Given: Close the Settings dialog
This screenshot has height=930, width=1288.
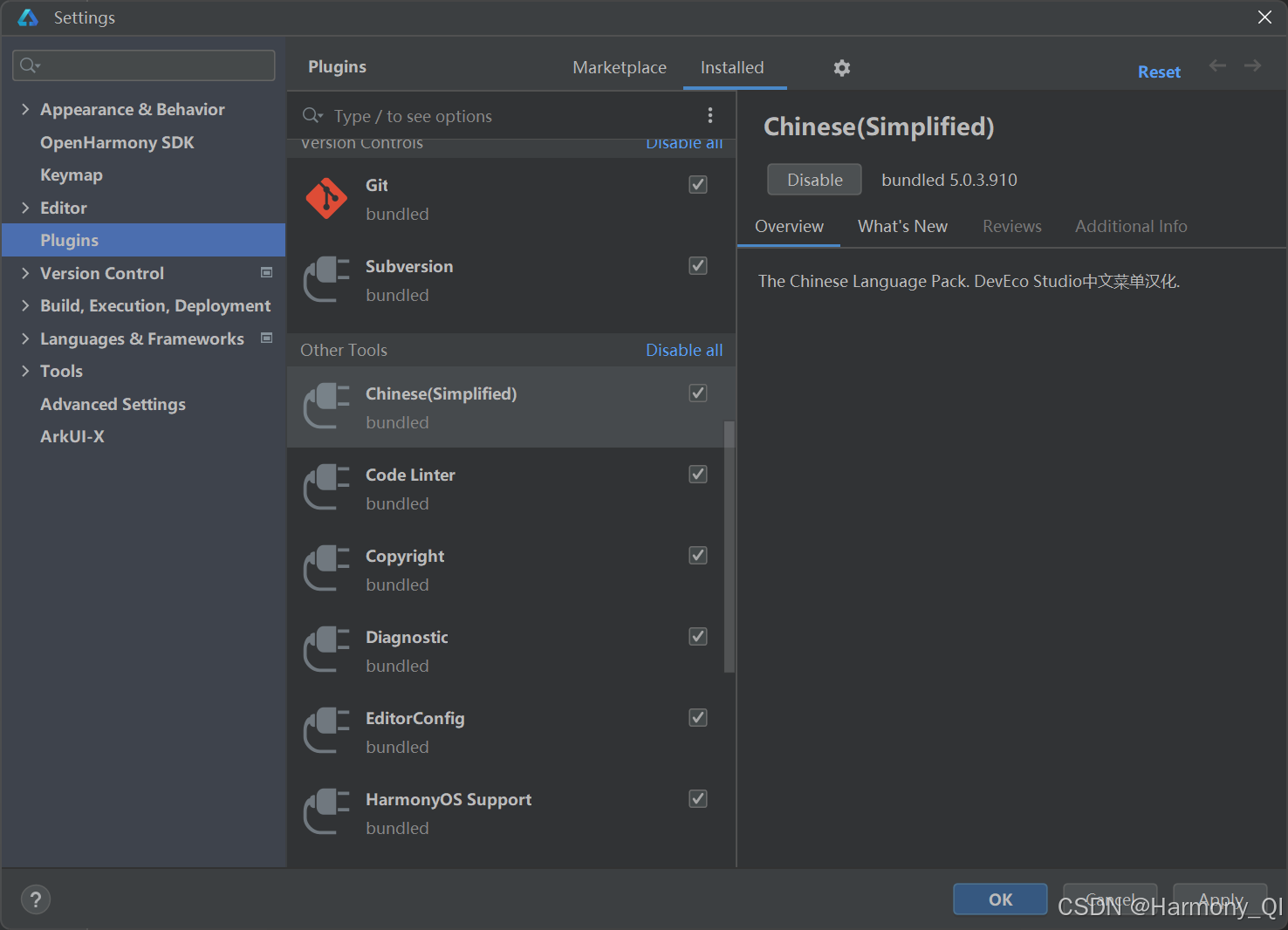Looking at the screenshot, I should coord(1264,17).
